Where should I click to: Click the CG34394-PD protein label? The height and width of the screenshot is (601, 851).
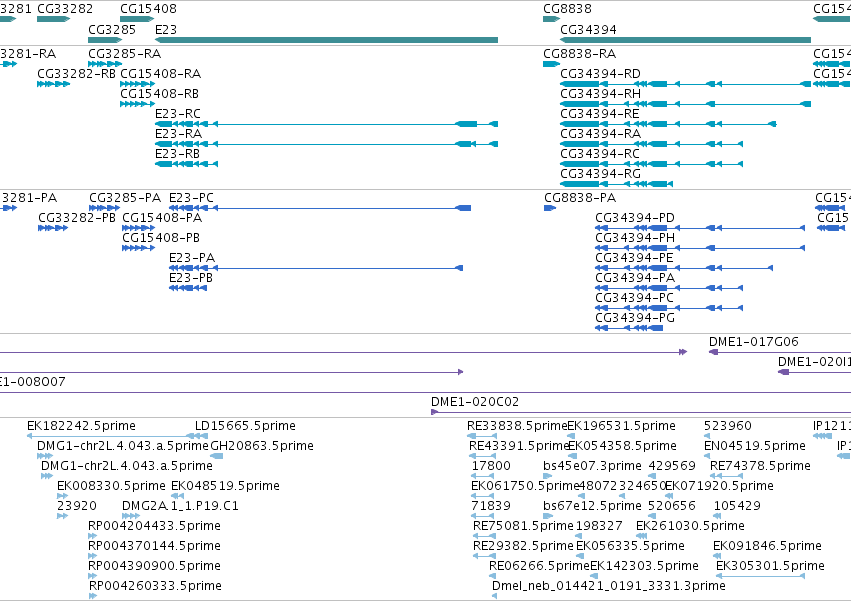(635, 218)
